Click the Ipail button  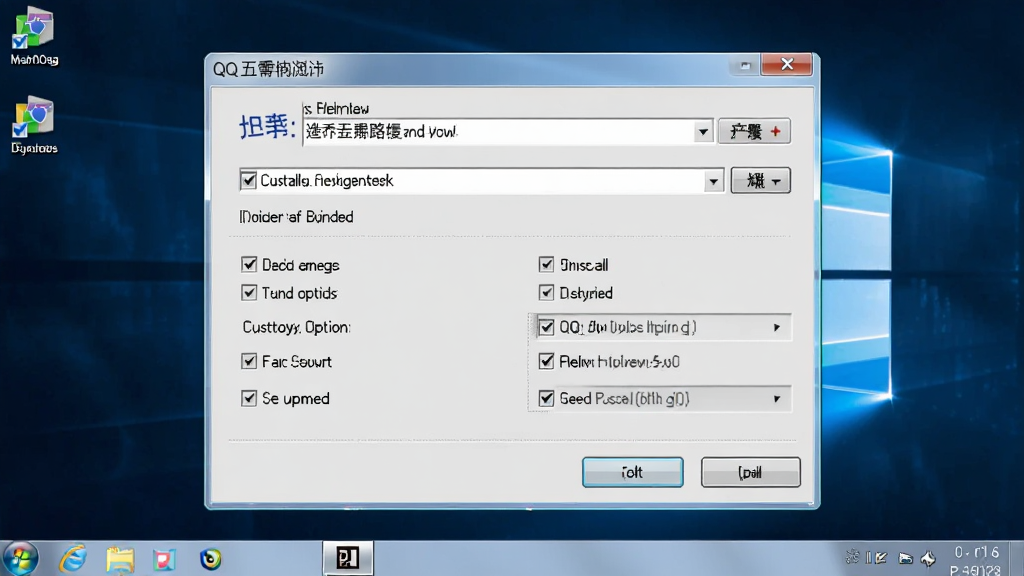coord(750,472)
